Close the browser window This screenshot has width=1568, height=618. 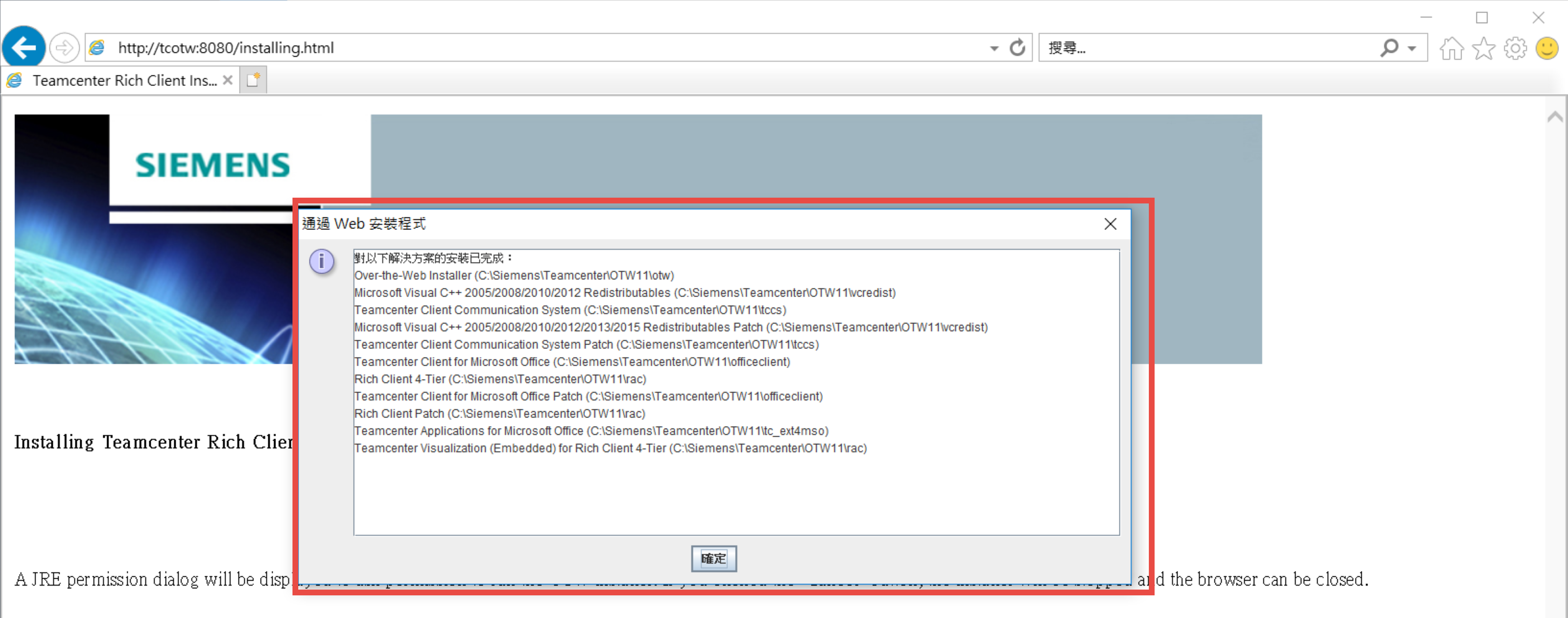pos(1538,17)
